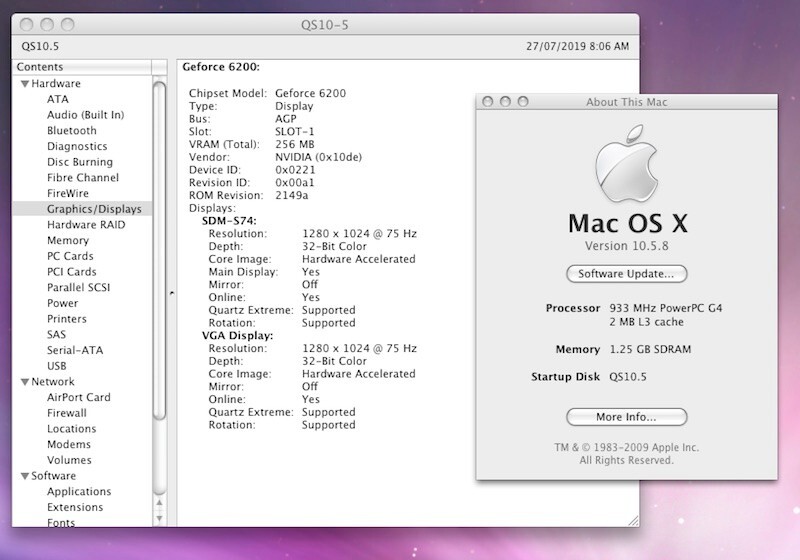Open Applications under Software
The width and height of the screenshot is (800, 560).
tap(79, 492)
